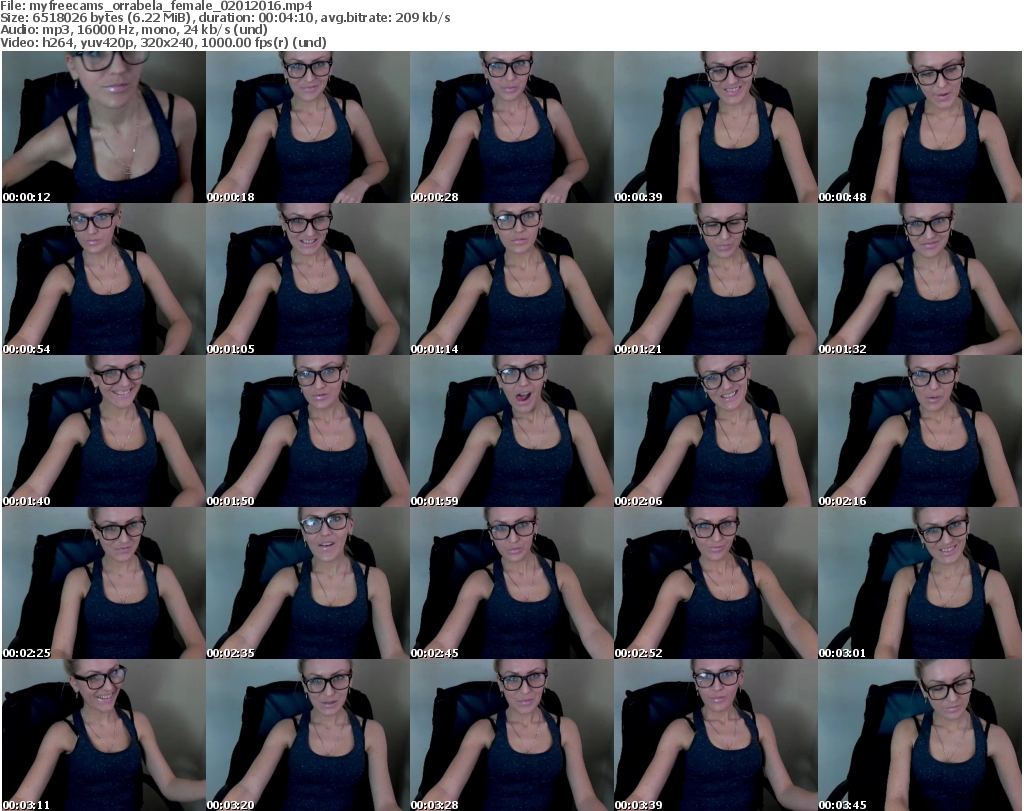The image size is (1024, 811).
Task: Pick the frame stamped 00:02:45
Action: coord(511,583)
